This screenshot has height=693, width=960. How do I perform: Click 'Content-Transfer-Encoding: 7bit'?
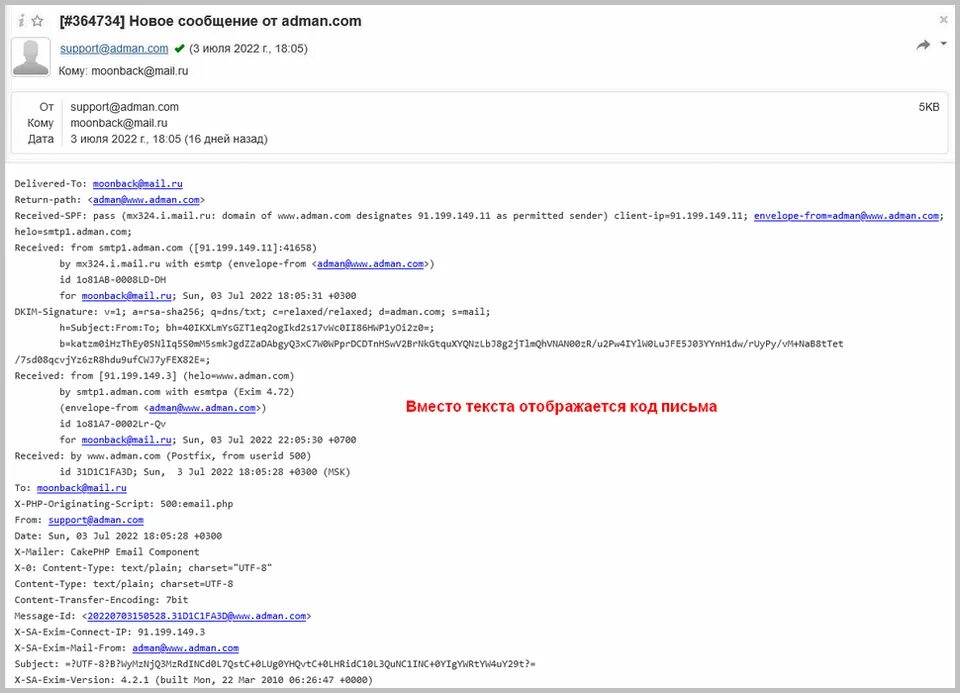[102, 600]
